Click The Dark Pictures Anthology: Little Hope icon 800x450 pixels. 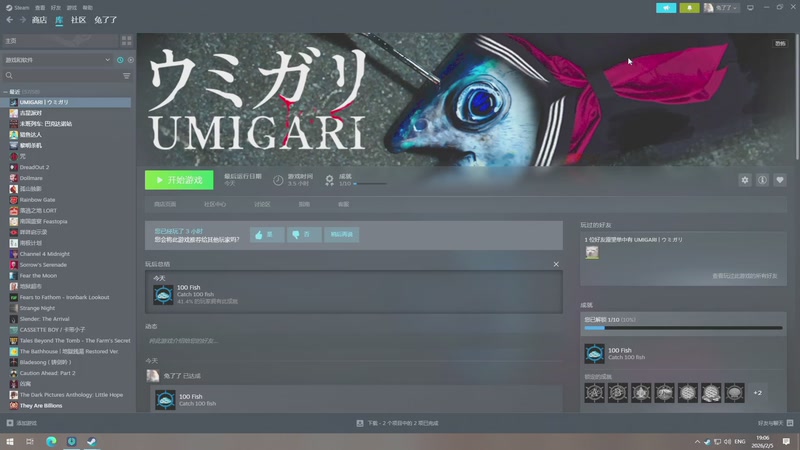coord(14,394)
